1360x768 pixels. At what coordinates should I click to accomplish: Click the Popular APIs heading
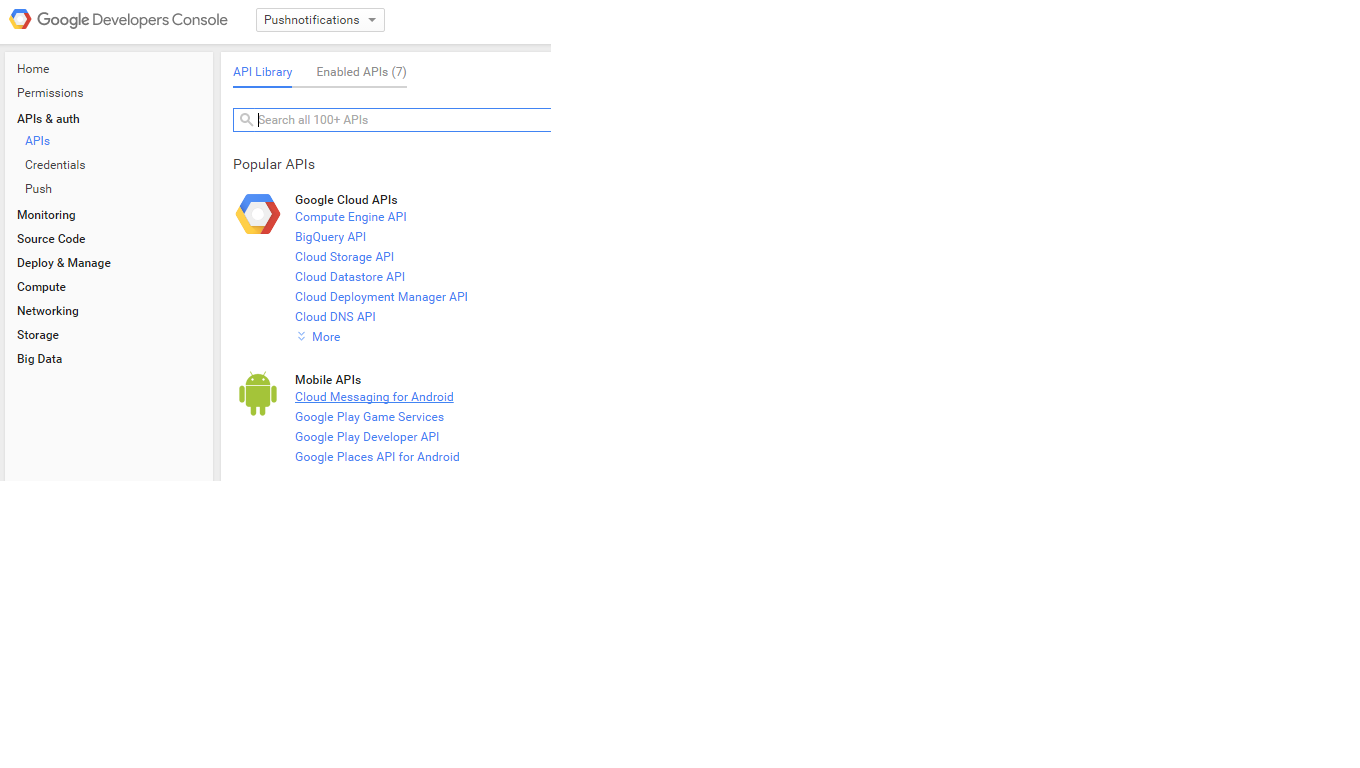[x=274, y=164]
